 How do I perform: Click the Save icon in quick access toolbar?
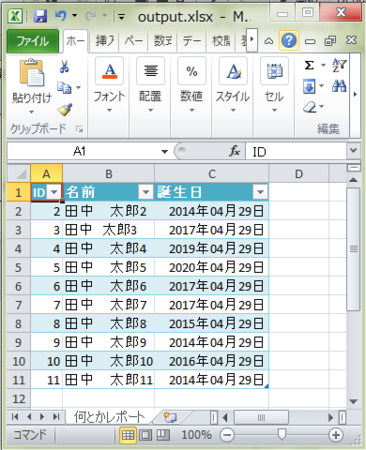coord(40,15)
